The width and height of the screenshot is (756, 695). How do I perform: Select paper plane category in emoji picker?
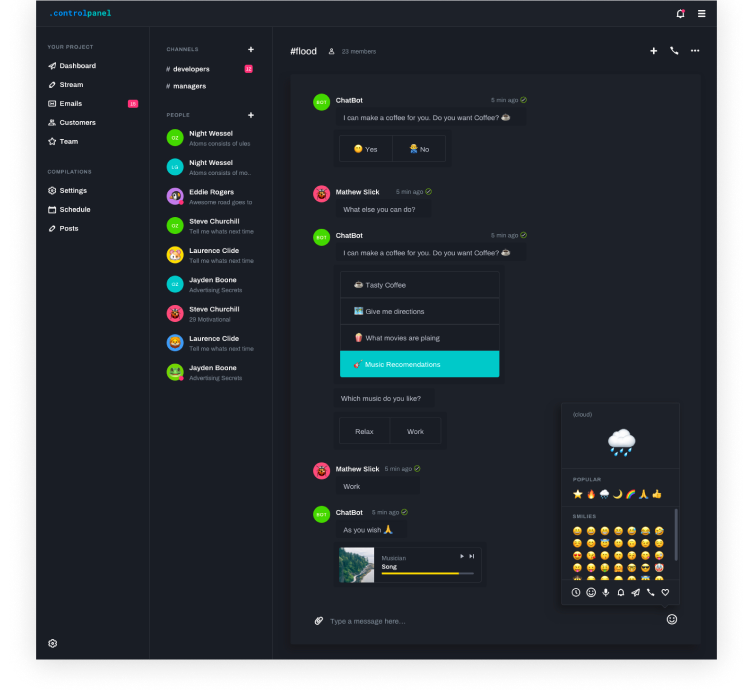click(x=635, y=592)
